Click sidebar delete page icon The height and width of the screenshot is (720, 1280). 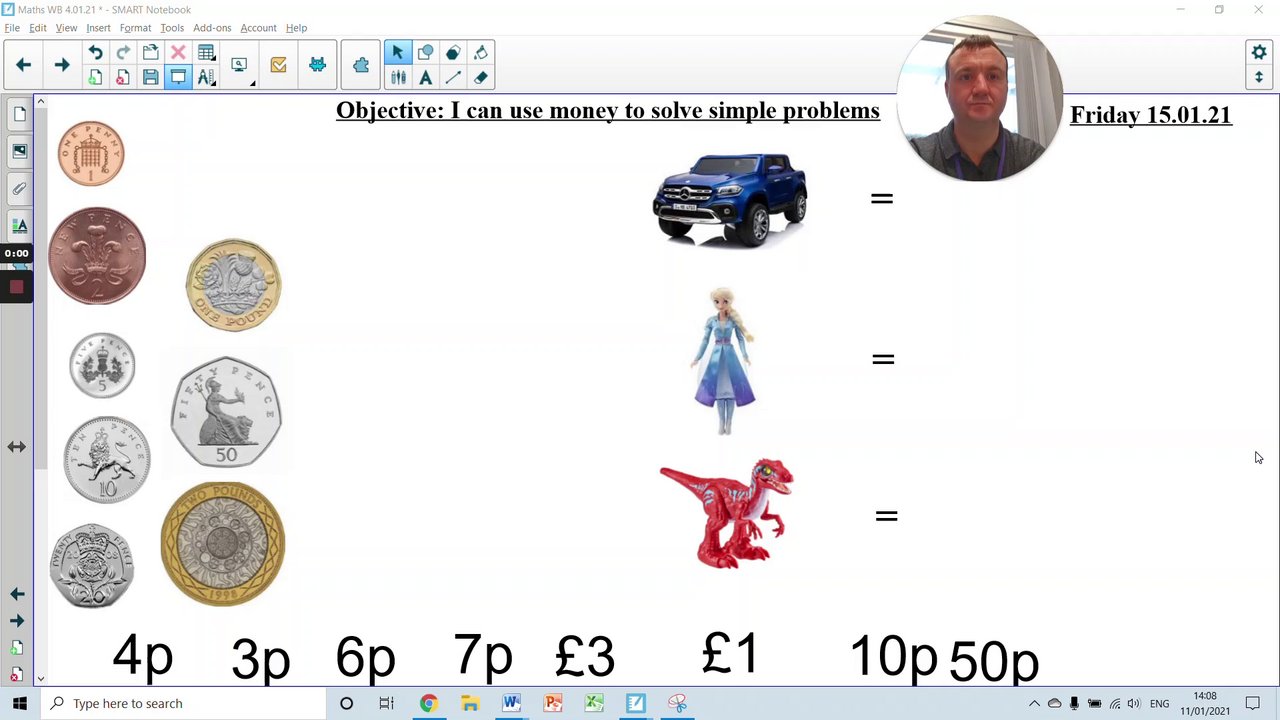[17, 675]
